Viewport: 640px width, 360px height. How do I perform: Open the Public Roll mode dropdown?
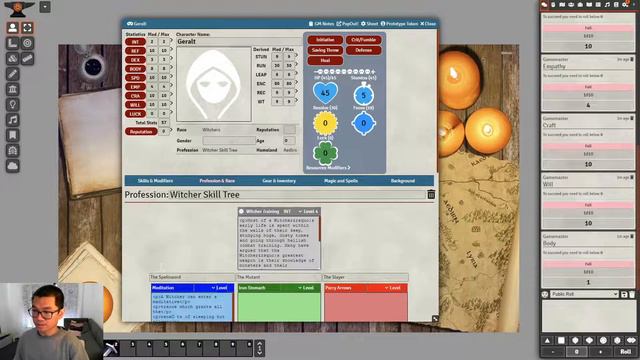click(x=584, y=294)
